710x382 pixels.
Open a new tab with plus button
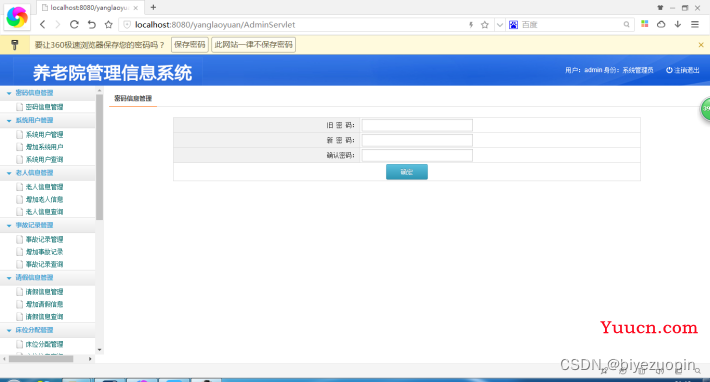154,7
